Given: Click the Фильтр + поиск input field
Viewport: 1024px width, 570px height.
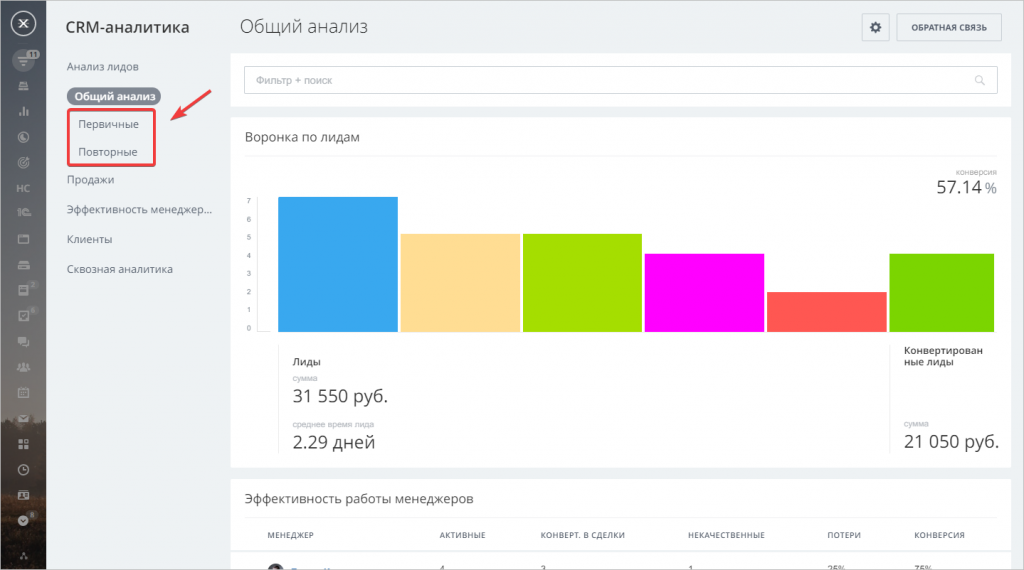Looking at the screenshot, I should click(600, 80).
